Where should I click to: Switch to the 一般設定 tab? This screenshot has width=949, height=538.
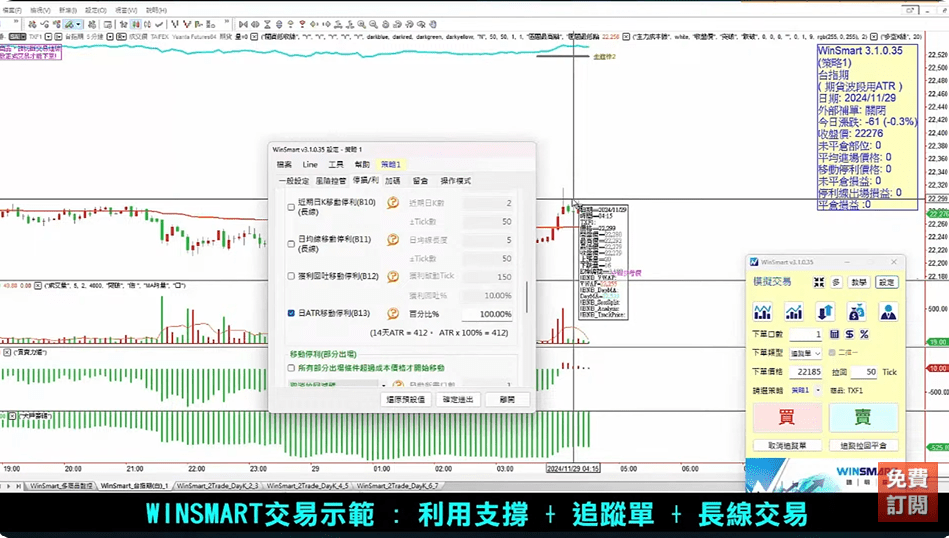294,181
